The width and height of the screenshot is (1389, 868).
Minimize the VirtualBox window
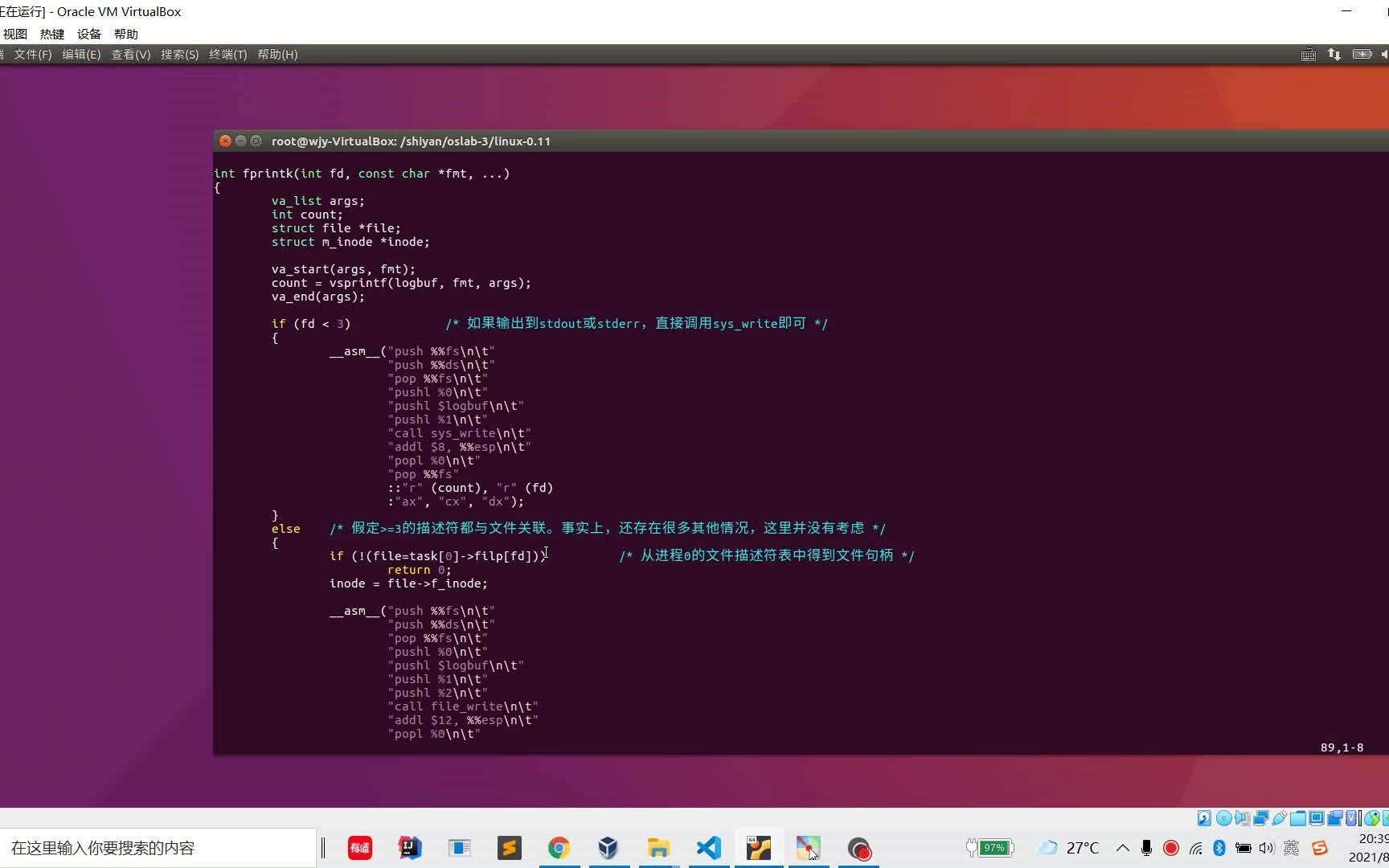click(x=1347, y=11)
